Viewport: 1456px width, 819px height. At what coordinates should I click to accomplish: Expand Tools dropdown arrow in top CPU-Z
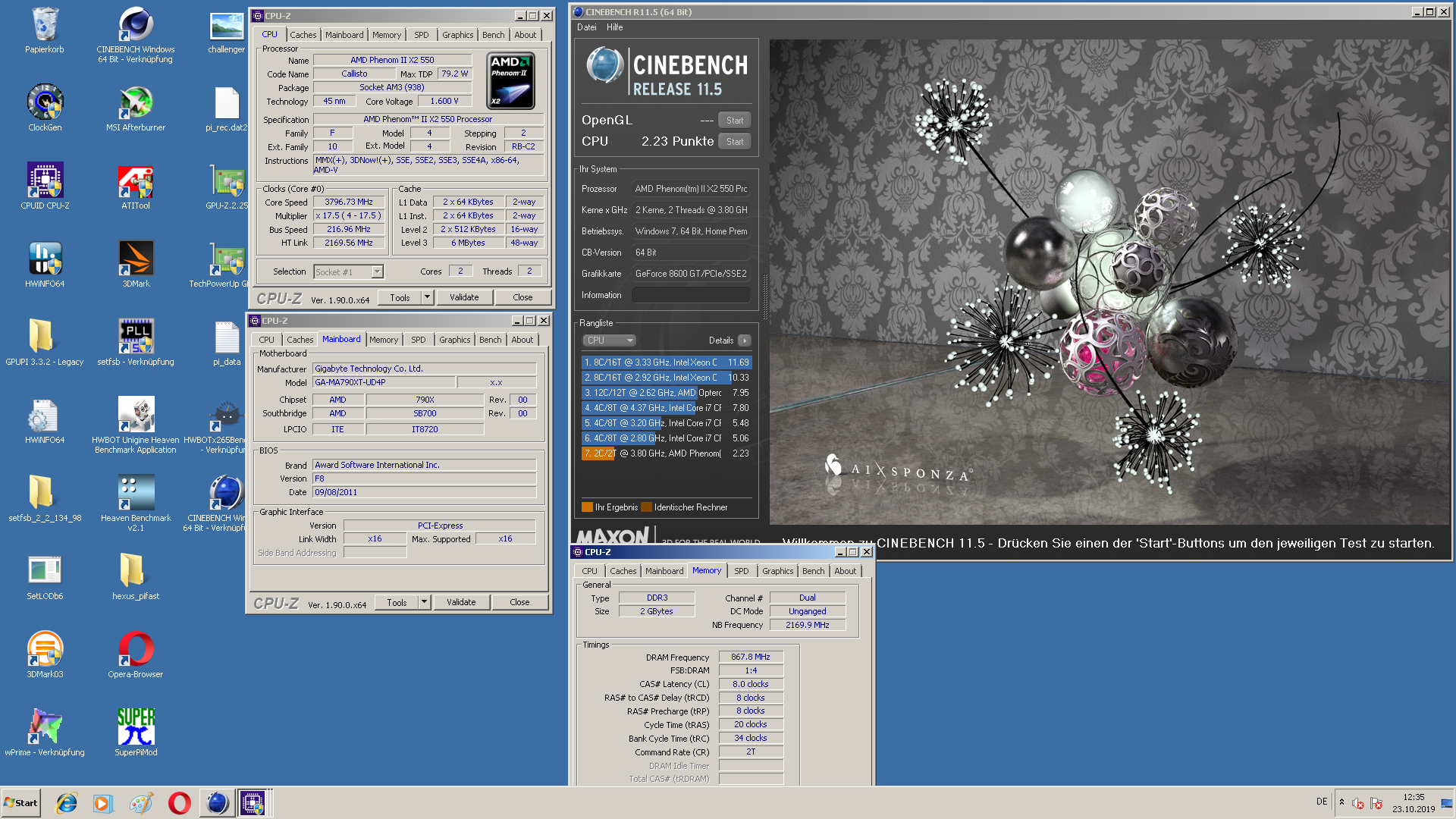[428, 297]
